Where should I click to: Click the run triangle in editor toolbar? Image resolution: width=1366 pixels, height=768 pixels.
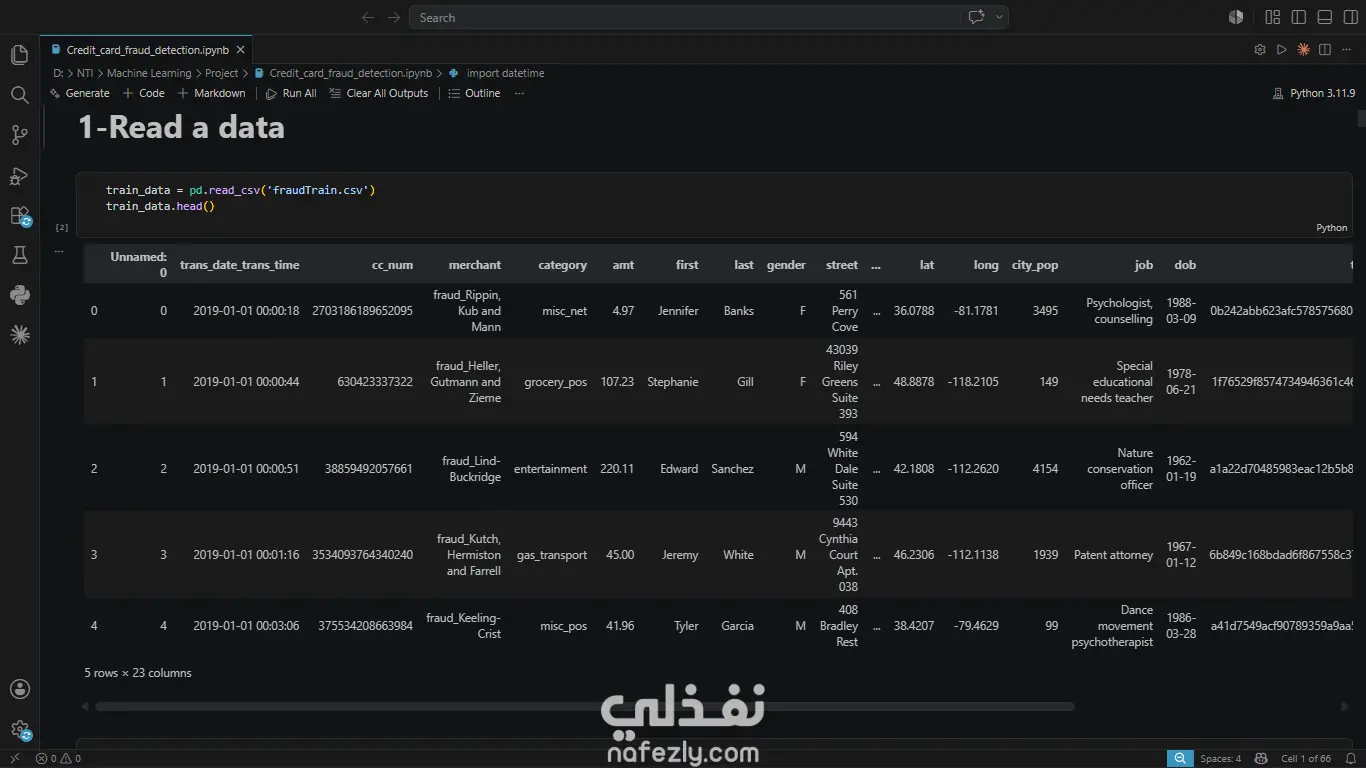[x=1282, y=49]
